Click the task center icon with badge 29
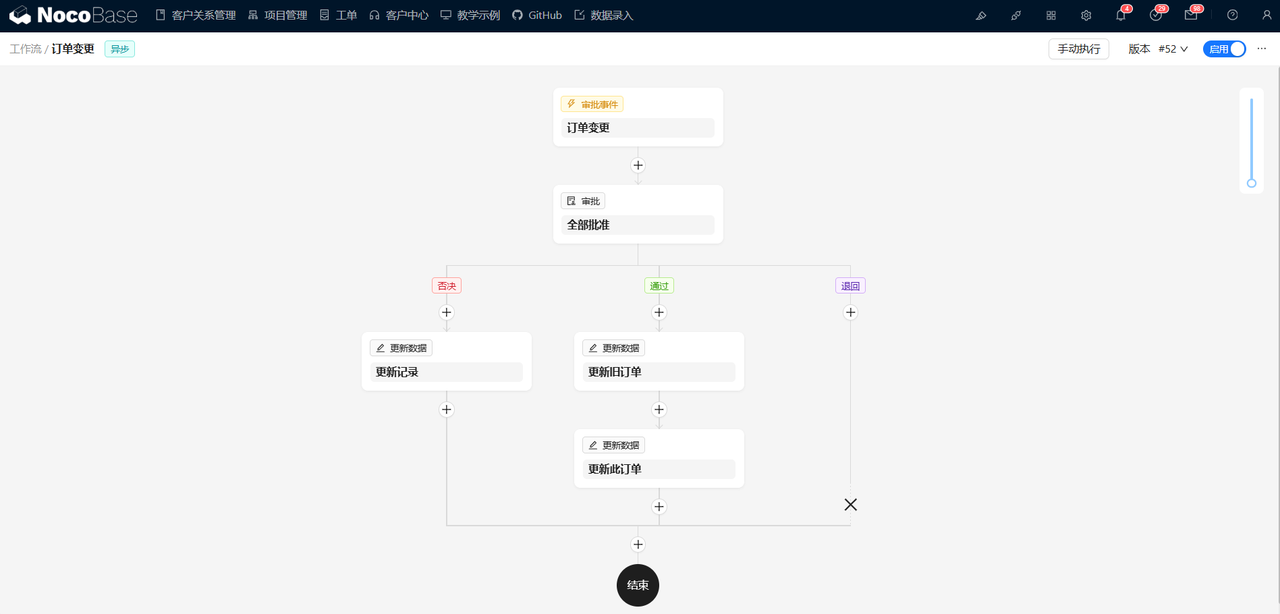The width and height of the screenshot is (1280, 614). pos(1155,15)
